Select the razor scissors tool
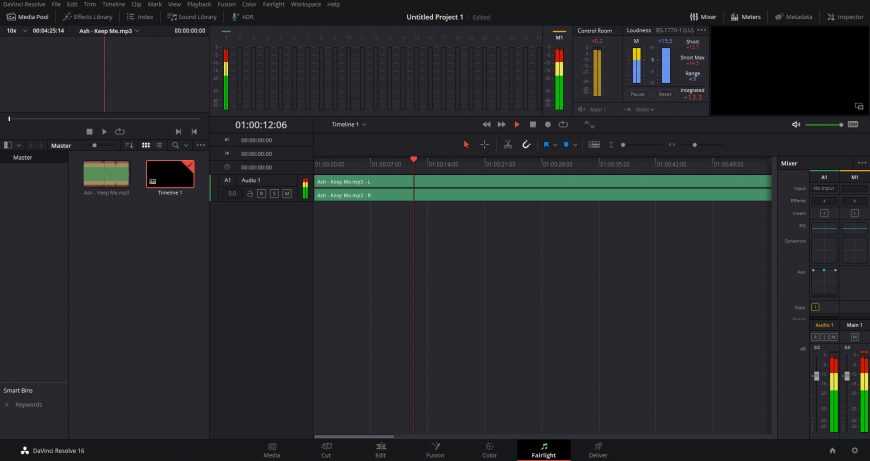Screen dimensions: 870x461 point(508,145)
